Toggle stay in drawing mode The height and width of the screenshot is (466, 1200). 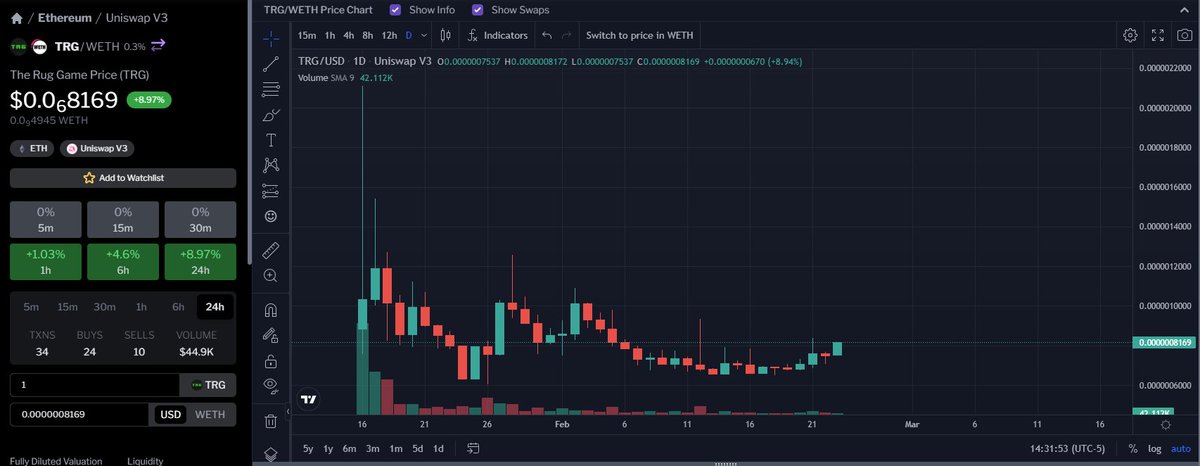tap(271, 335)
